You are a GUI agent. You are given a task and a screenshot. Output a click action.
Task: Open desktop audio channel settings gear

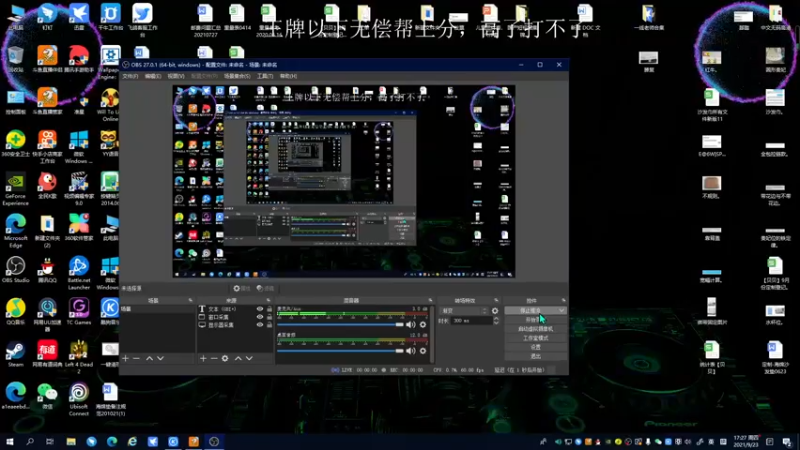click(x=422, y=351)
